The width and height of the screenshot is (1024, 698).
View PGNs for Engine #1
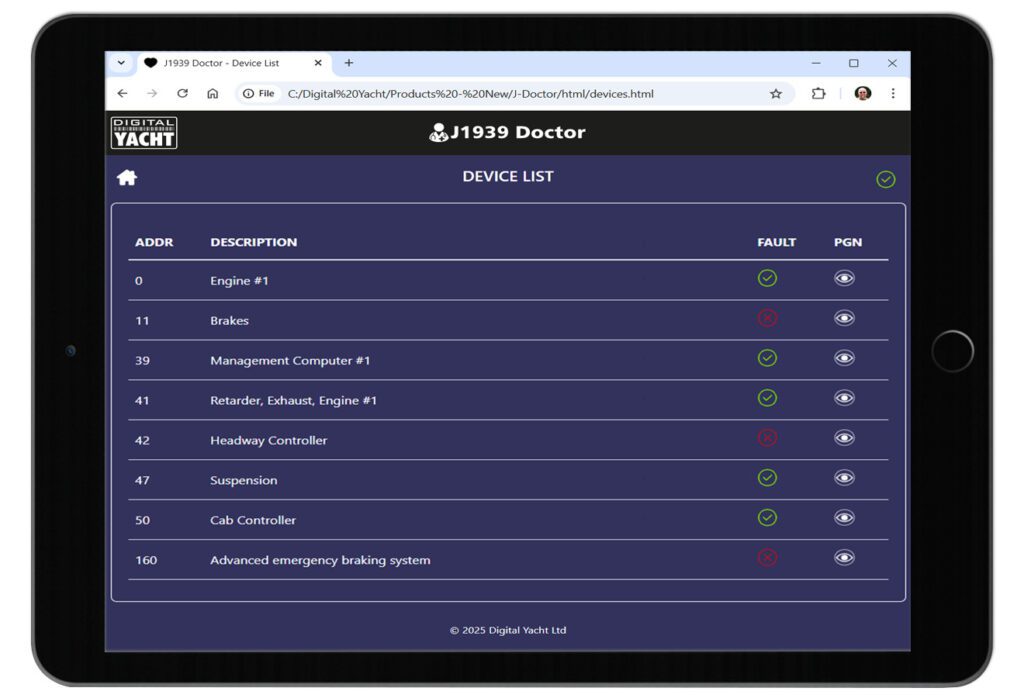(844, 278)
